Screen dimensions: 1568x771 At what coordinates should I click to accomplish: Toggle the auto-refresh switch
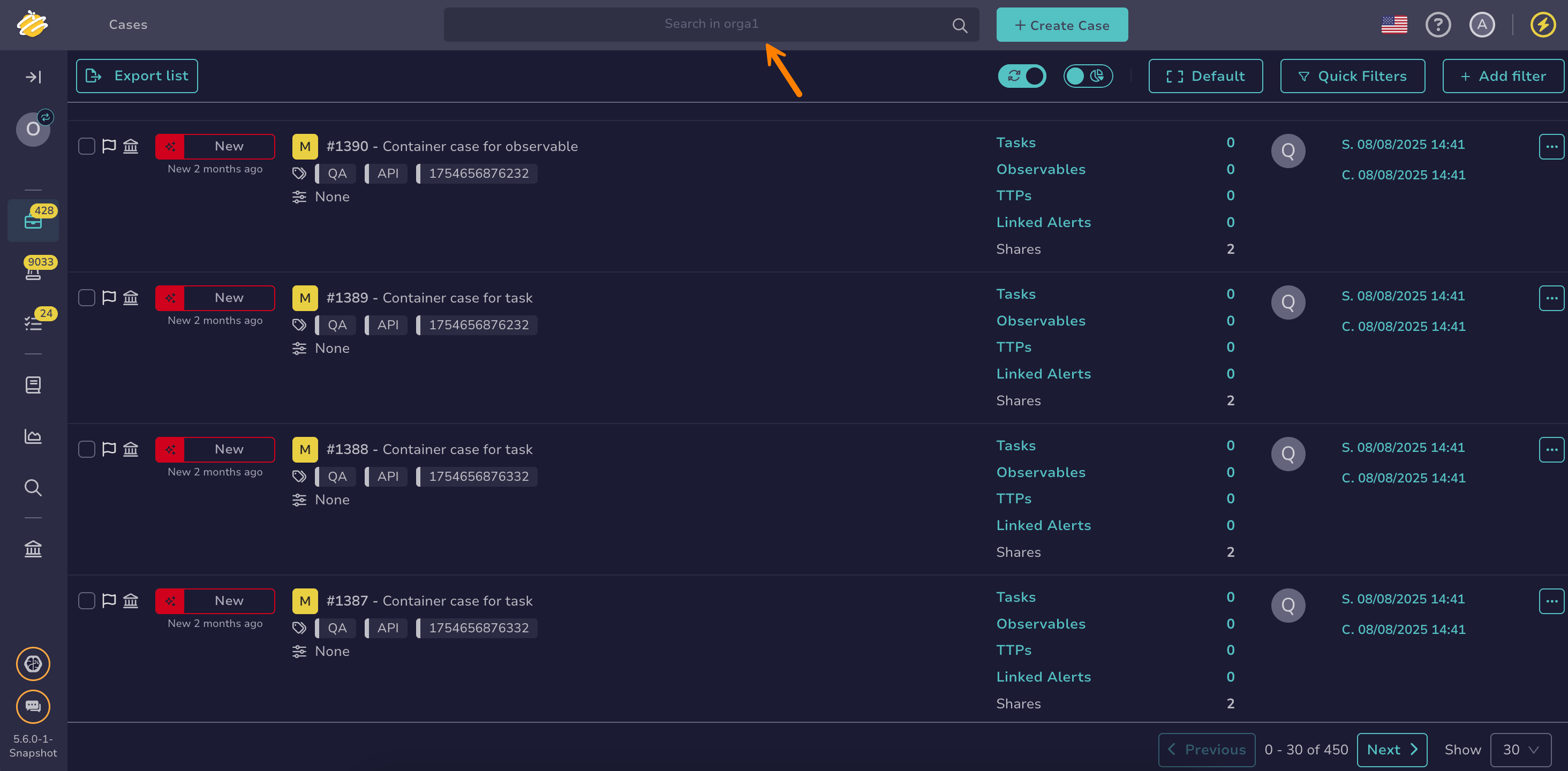1022,76
